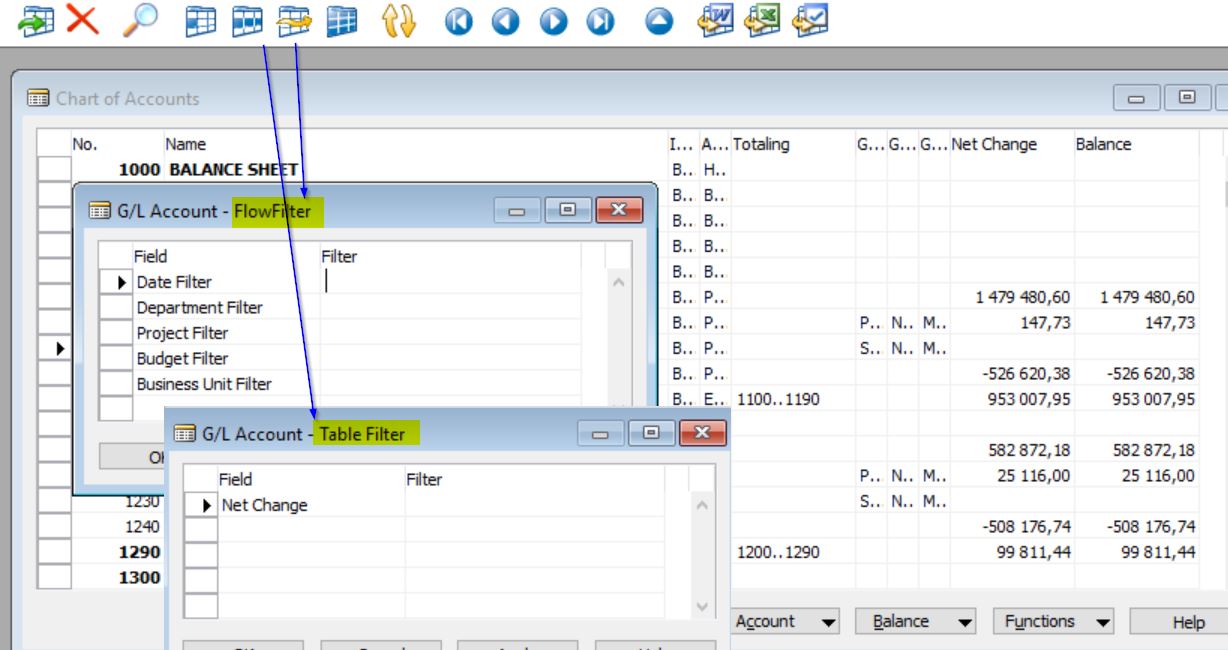1228x650 pixels.
Task: Select the Business Unit Filter field
Action: [x=227, y=384]
